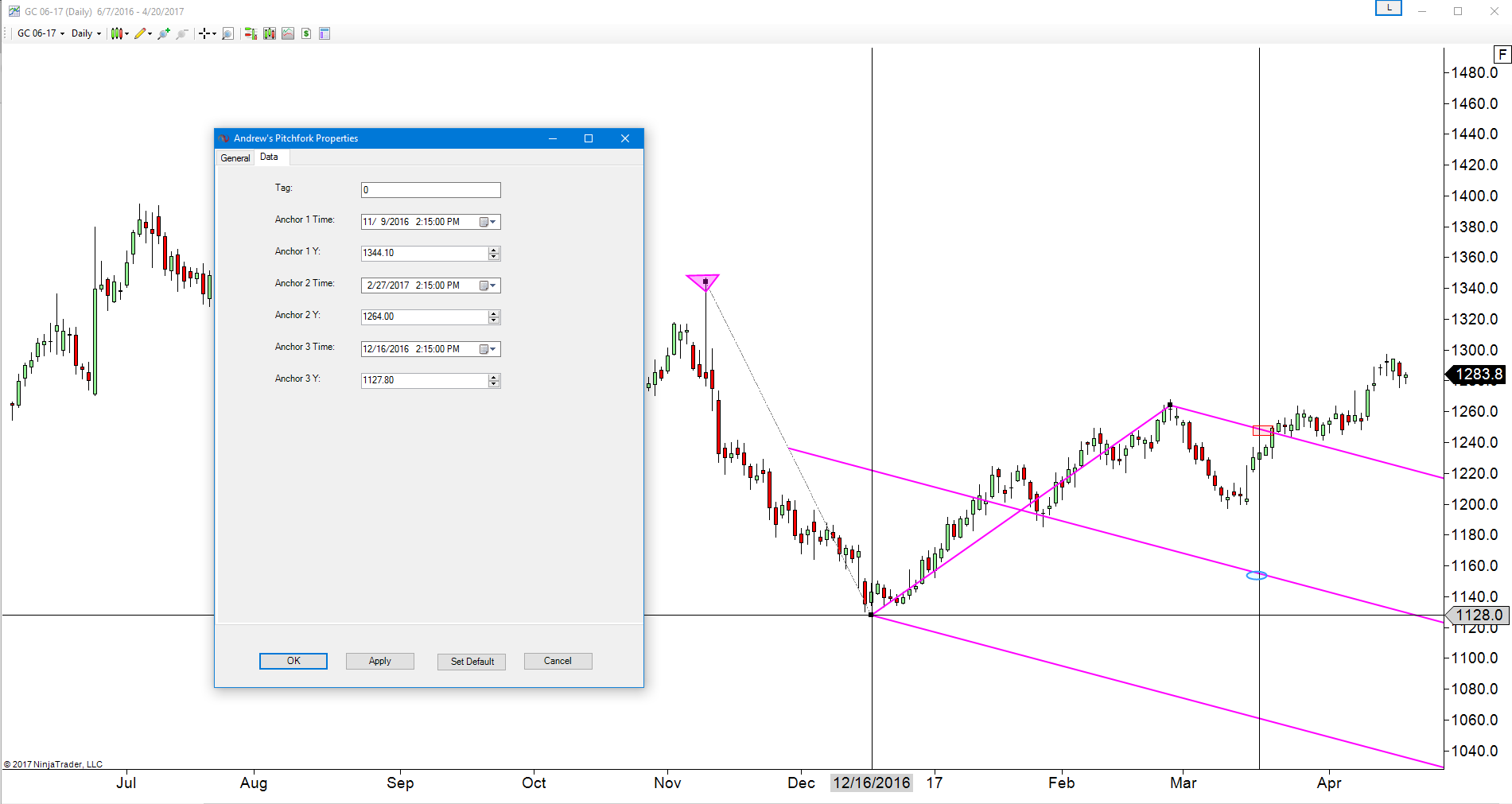Screen dimensions: 1512x804
Task: Decrease the Anchor 1 Y value
Action: coord(494,257)
